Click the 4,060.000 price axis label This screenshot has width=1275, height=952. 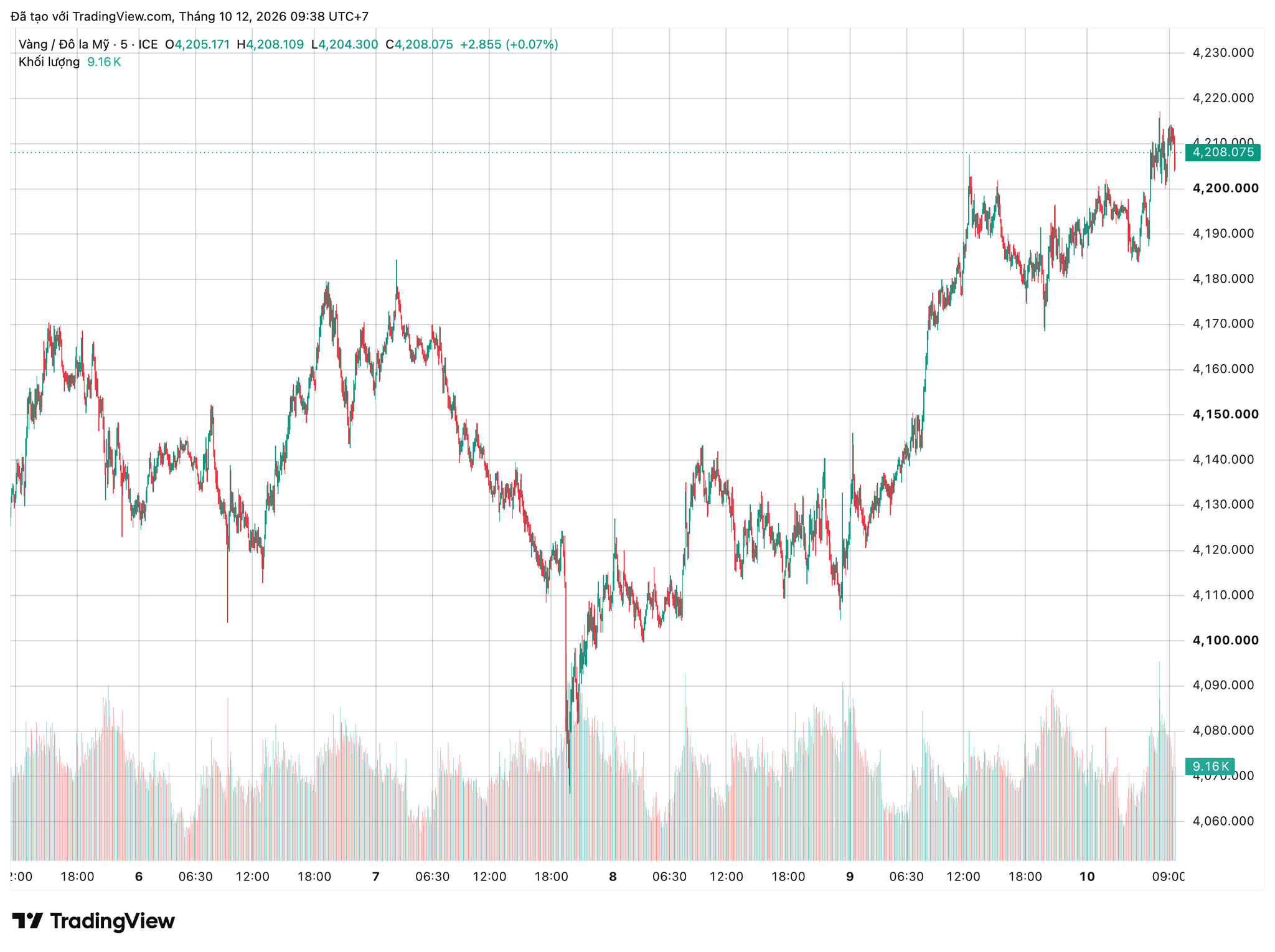coord(1223,821)
